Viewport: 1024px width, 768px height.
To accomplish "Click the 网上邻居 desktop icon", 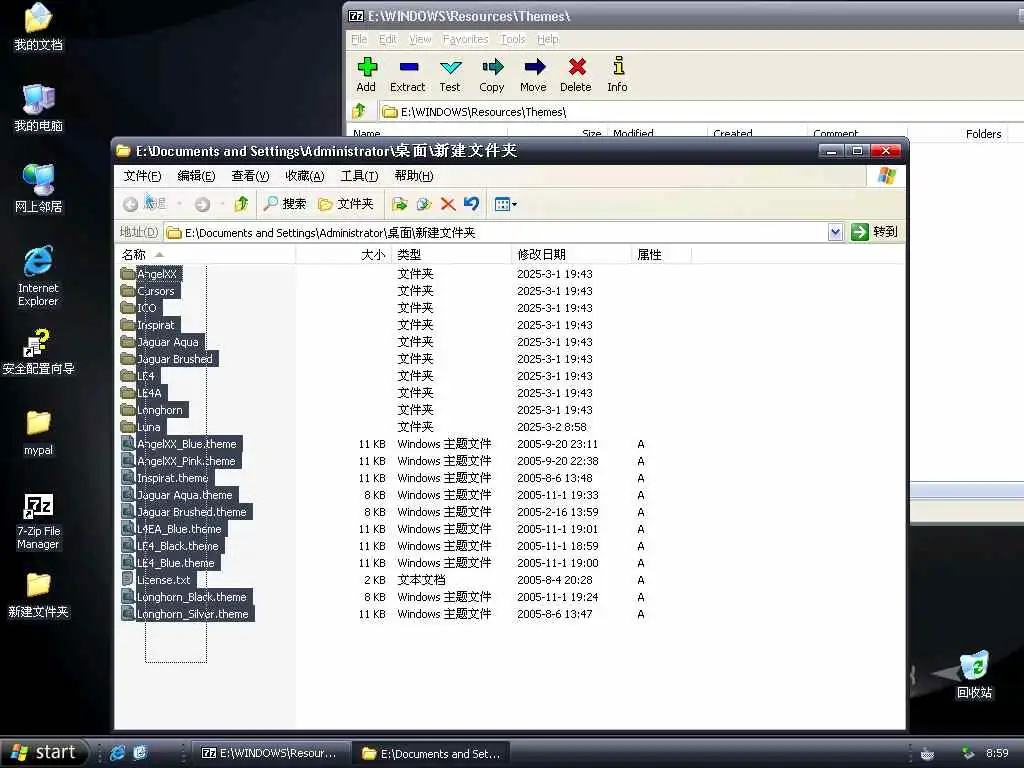I will (x=39, y=189).
